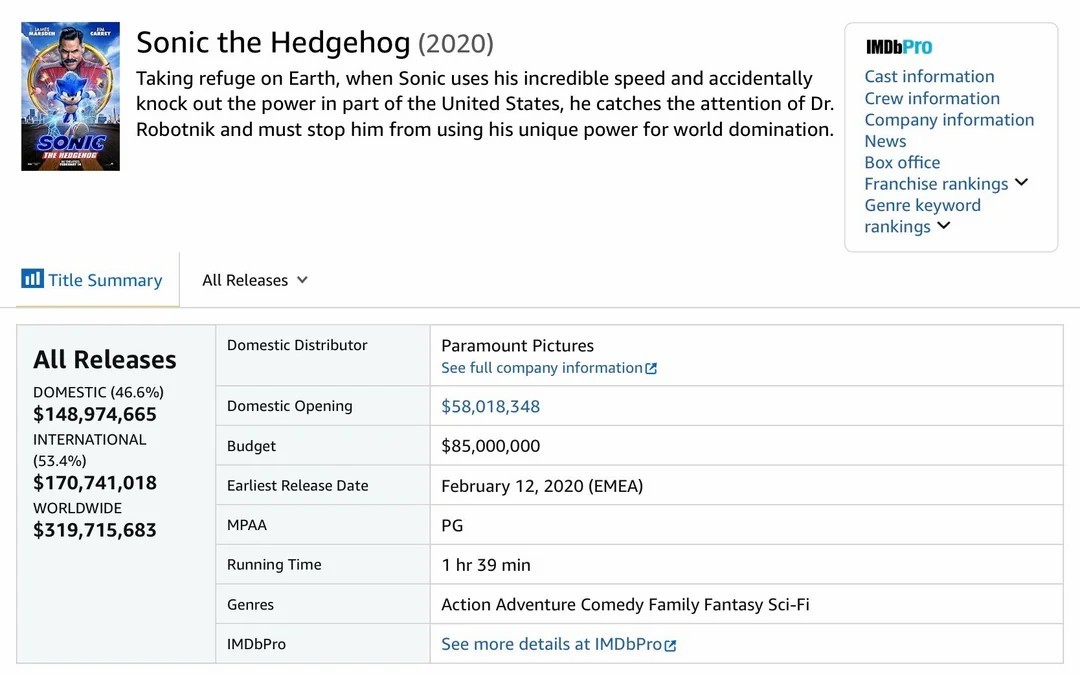Open the Crew information link
Screen dimensions: 1080x677
tap(932, 98)
